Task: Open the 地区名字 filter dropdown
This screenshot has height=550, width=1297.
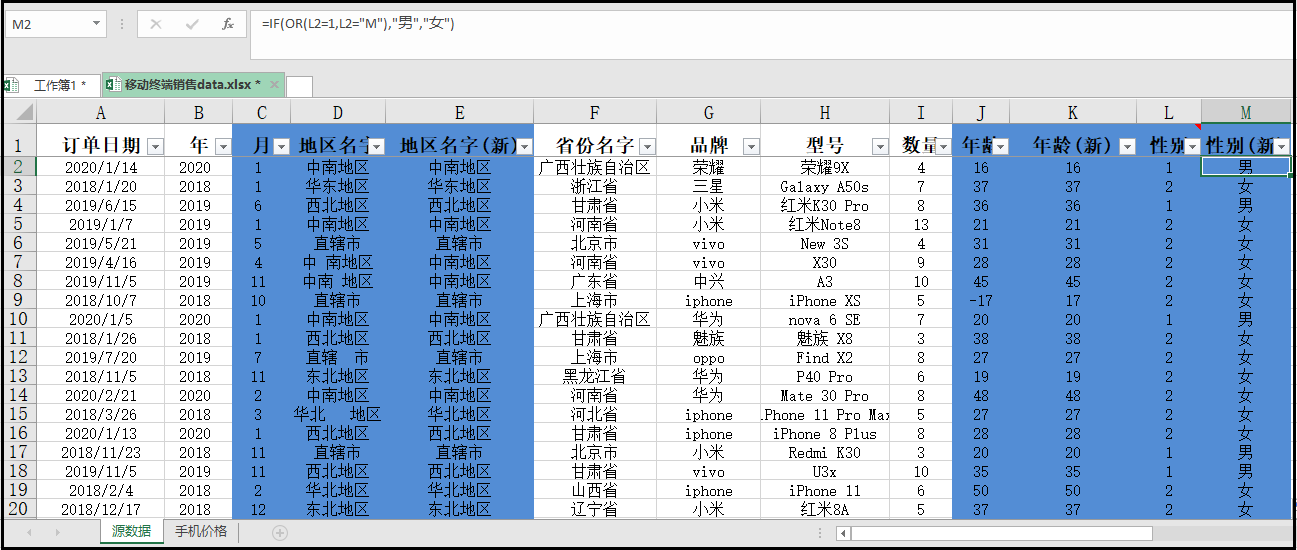Action: coord(376,147)
